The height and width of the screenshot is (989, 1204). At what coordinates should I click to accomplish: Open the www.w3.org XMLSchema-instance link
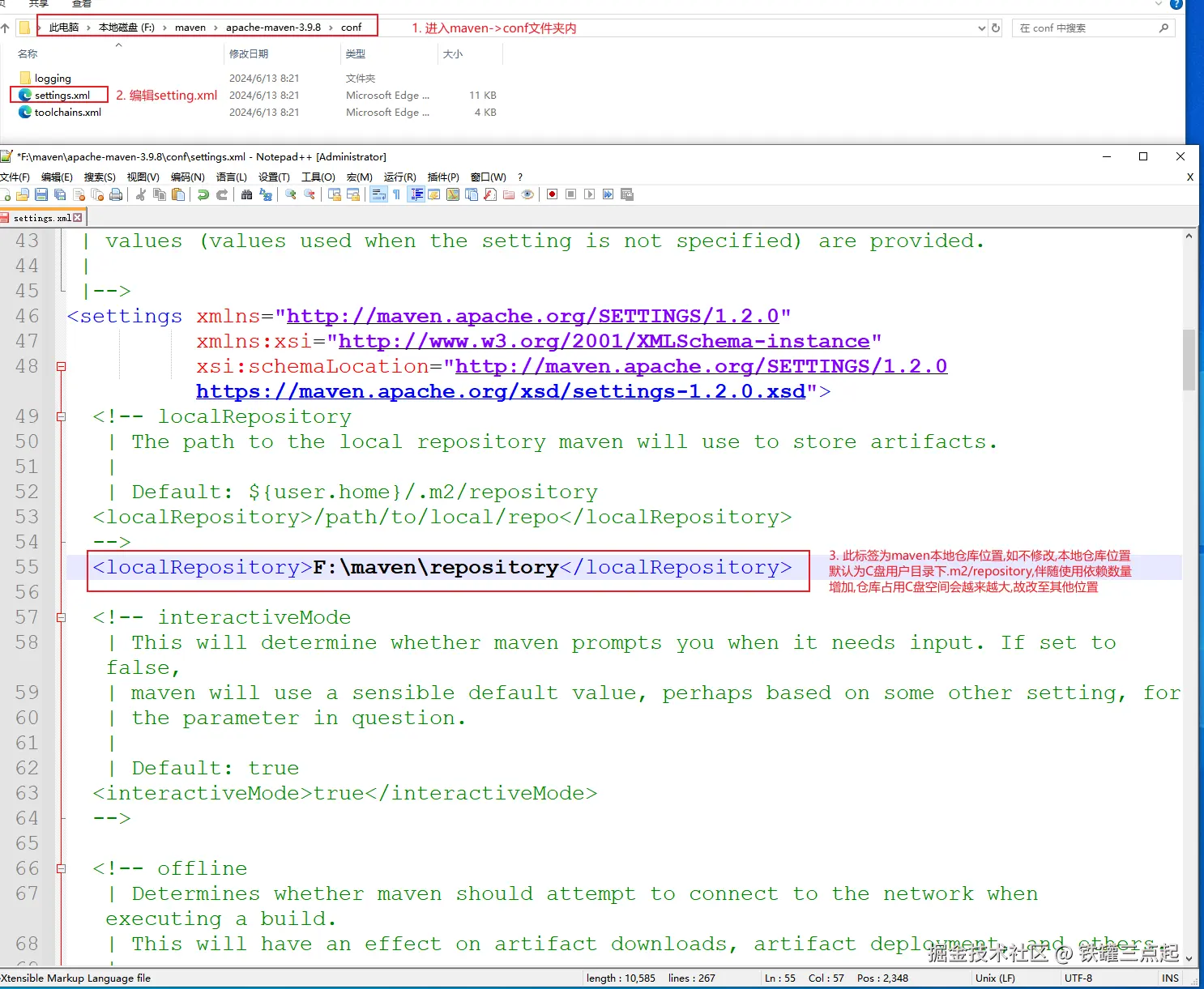coord(604,341)
